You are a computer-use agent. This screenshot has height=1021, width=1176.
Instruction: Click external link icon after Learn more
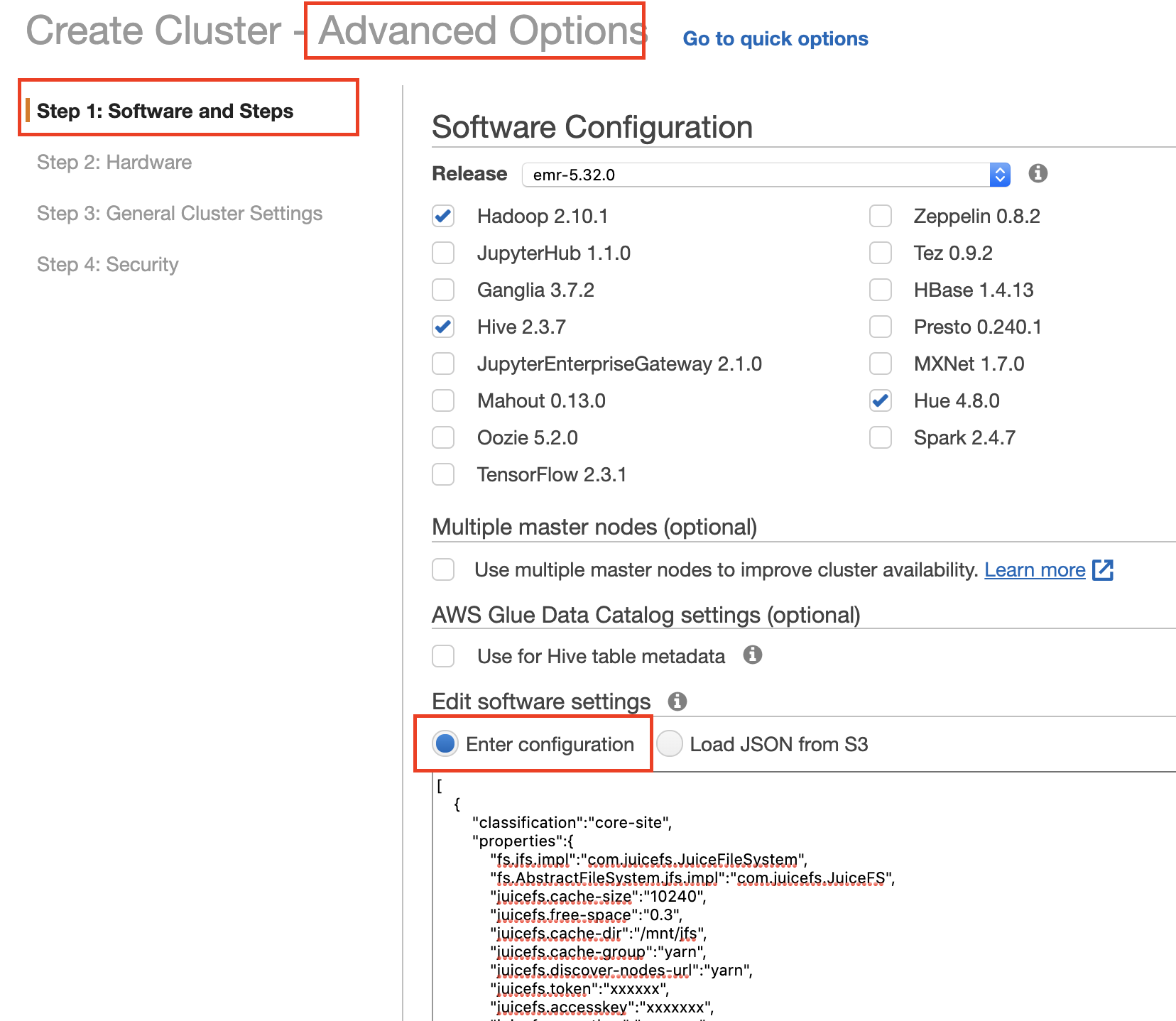tap(1103, 570)
